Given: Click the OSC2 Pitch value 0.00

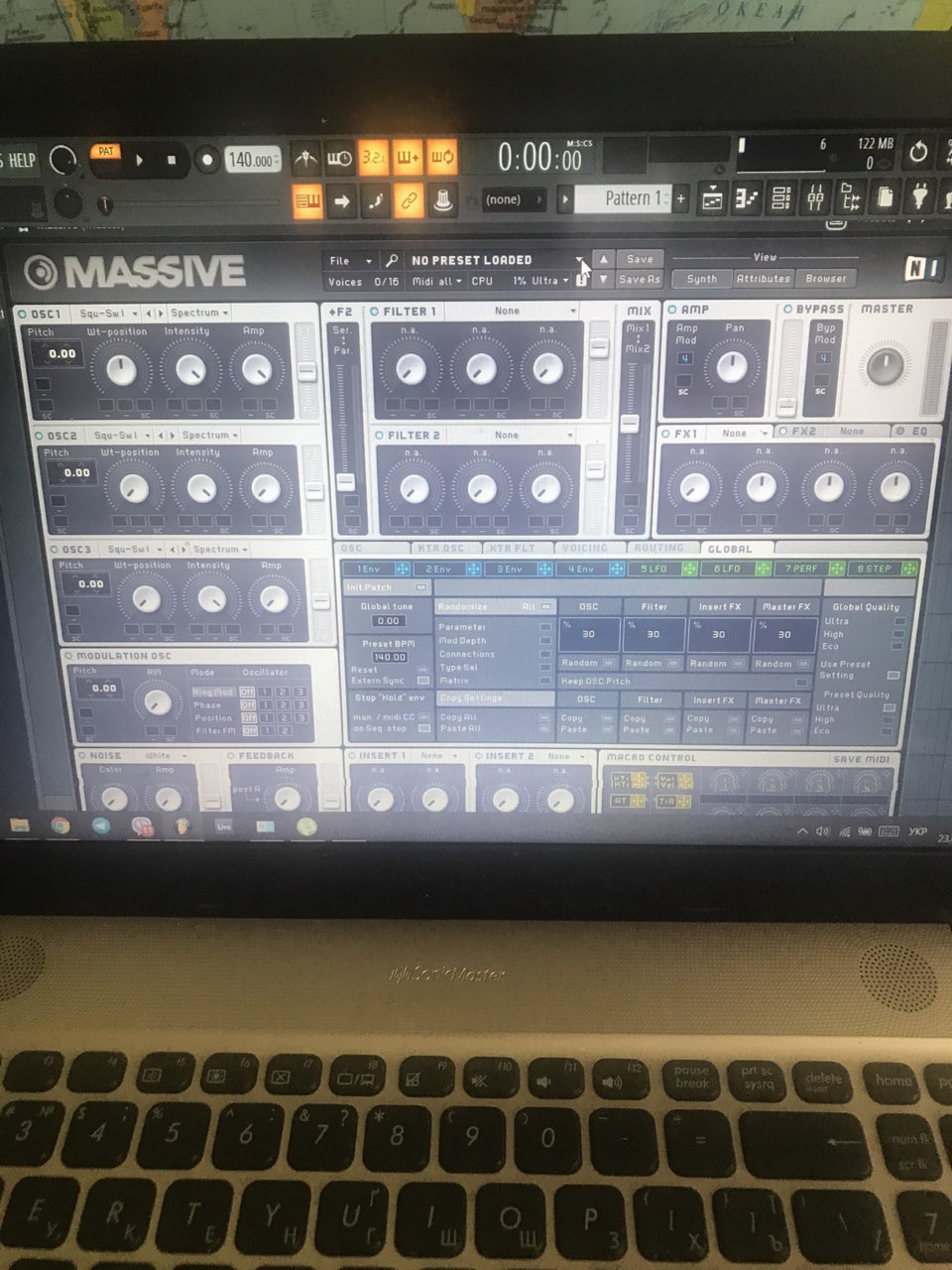Looking at the screenshot, I should (77, 473).
